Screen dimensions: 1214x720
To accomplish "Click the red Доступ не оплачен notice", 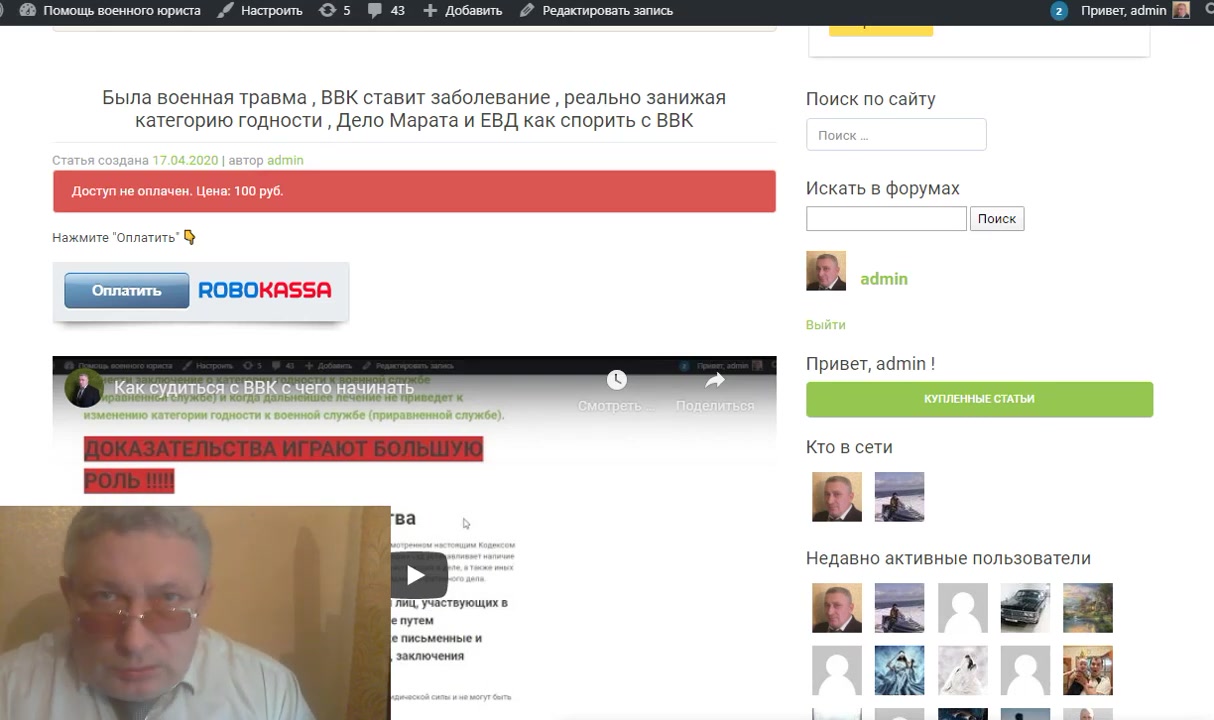I will pyautogui.click(x=414, y=191).
